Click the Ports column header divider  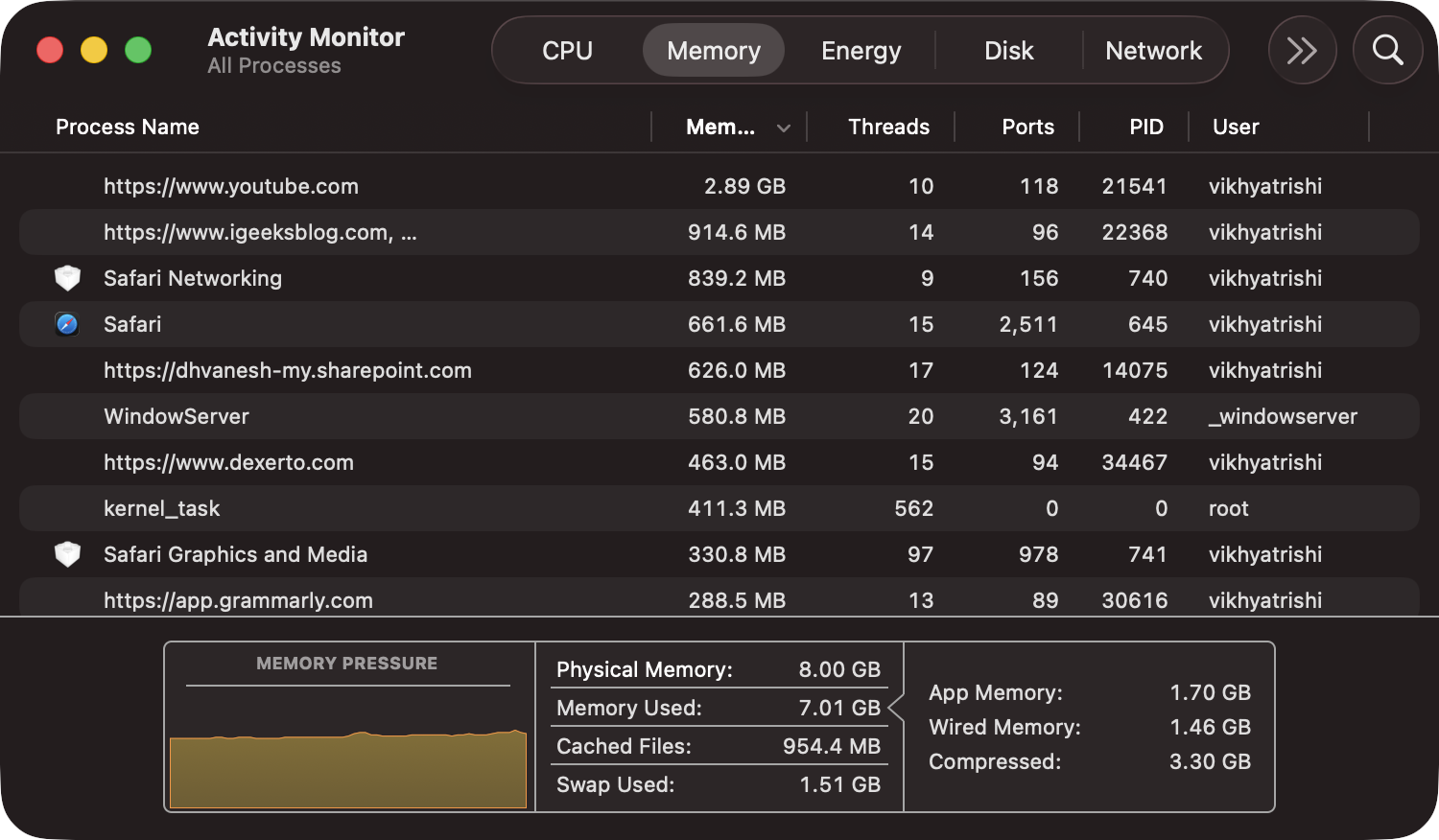[x=1080, y=126]
